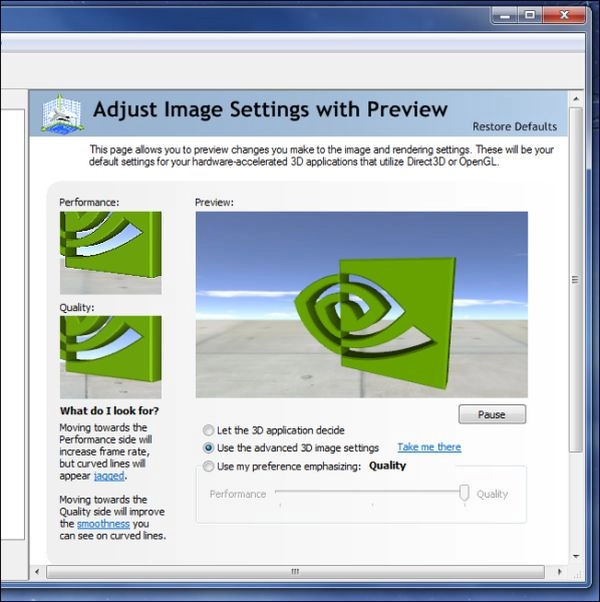Click the horizontal scrollbar left arrow
Screen dimensions: 600x602
click(37, 572)
